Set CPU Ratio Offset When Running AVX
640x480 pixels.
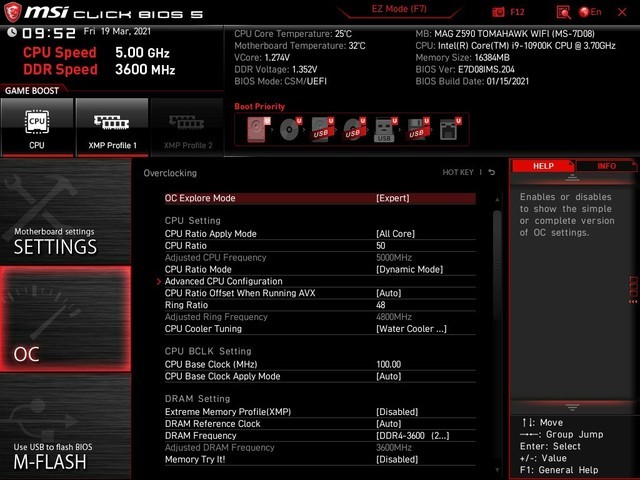point(320,293)
